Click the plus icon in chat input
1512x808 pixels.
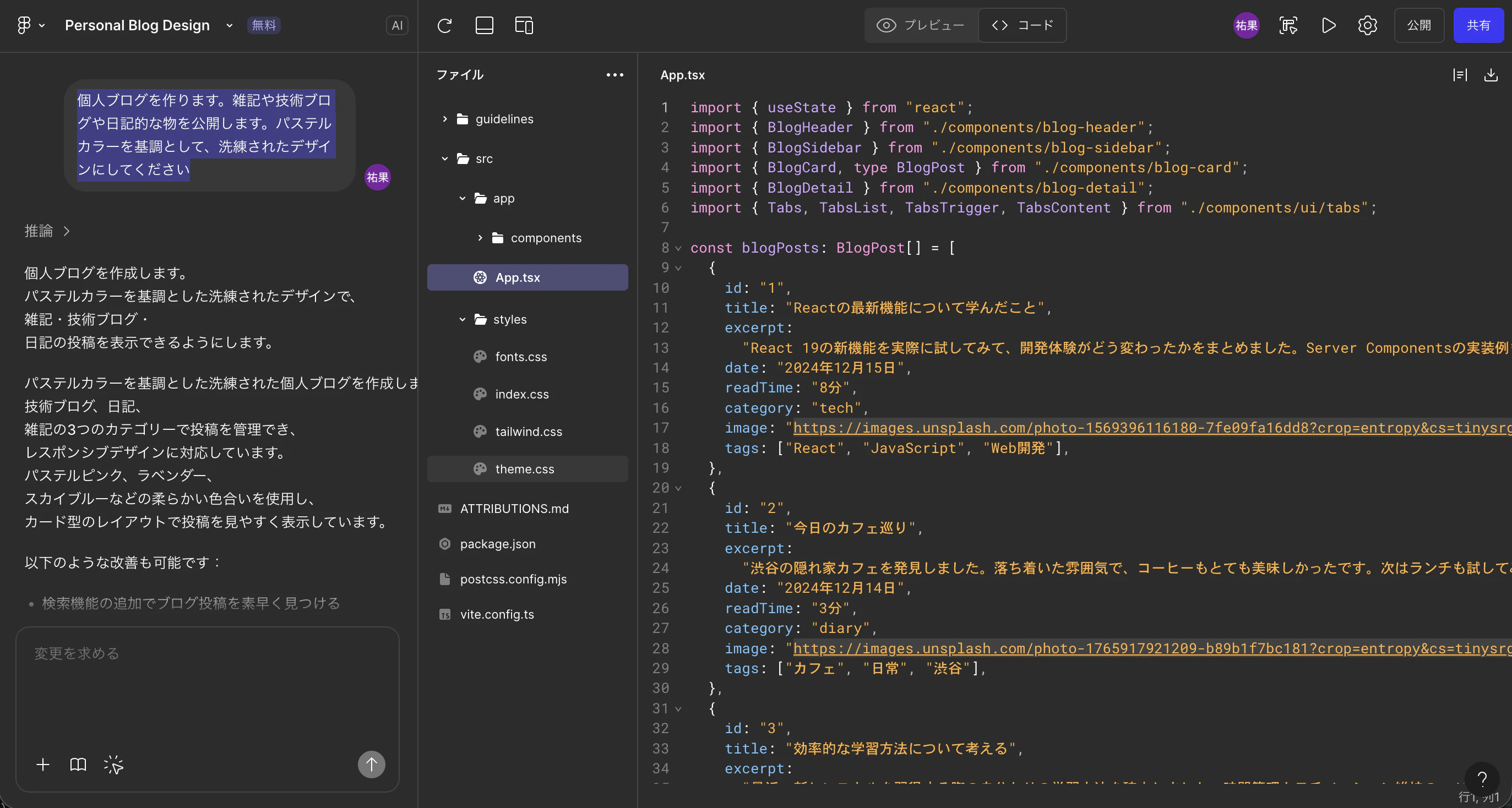pos(43,764)
